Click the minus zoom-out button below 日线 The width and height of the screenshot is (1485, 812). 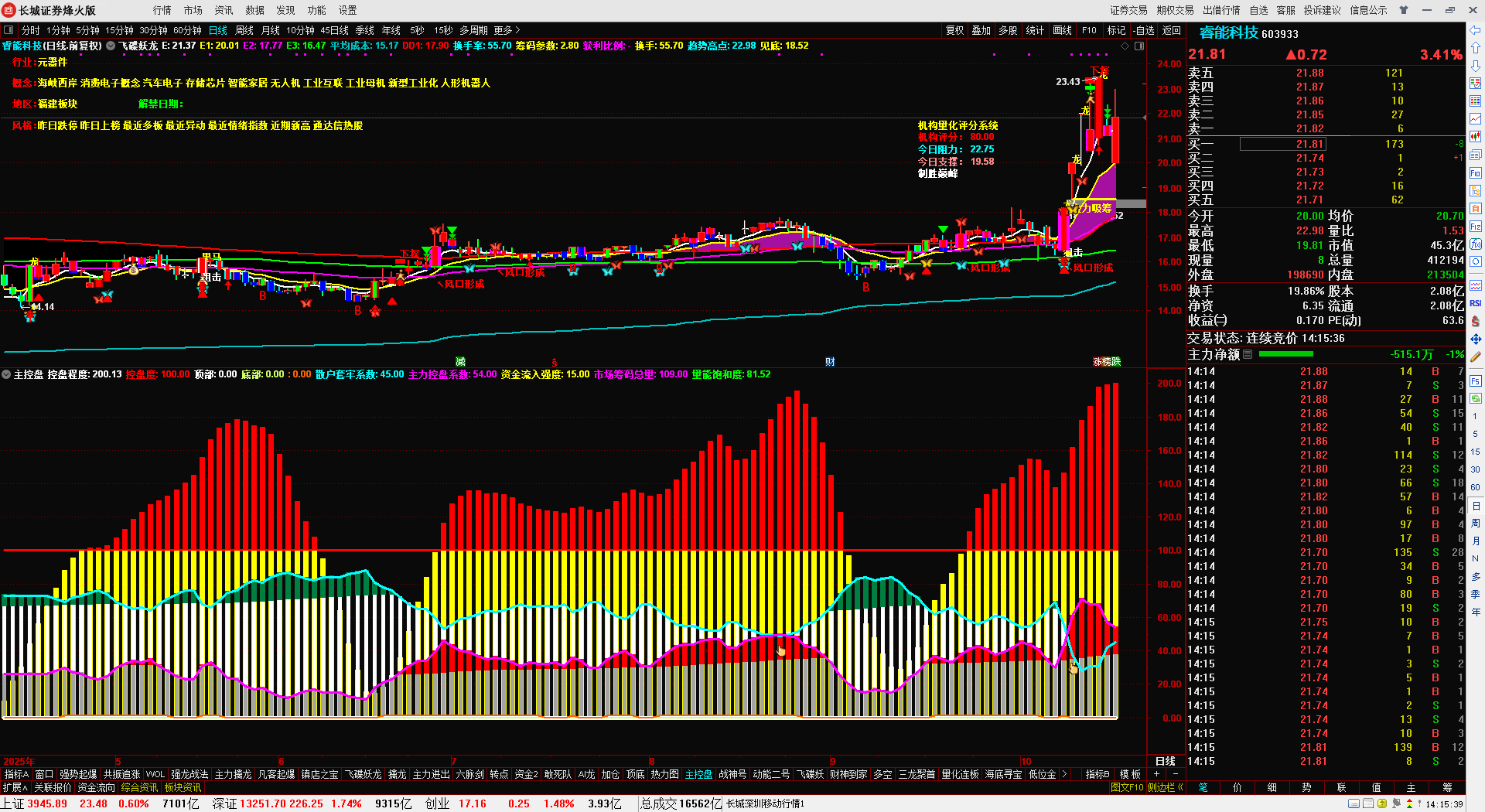(1176, 774)
